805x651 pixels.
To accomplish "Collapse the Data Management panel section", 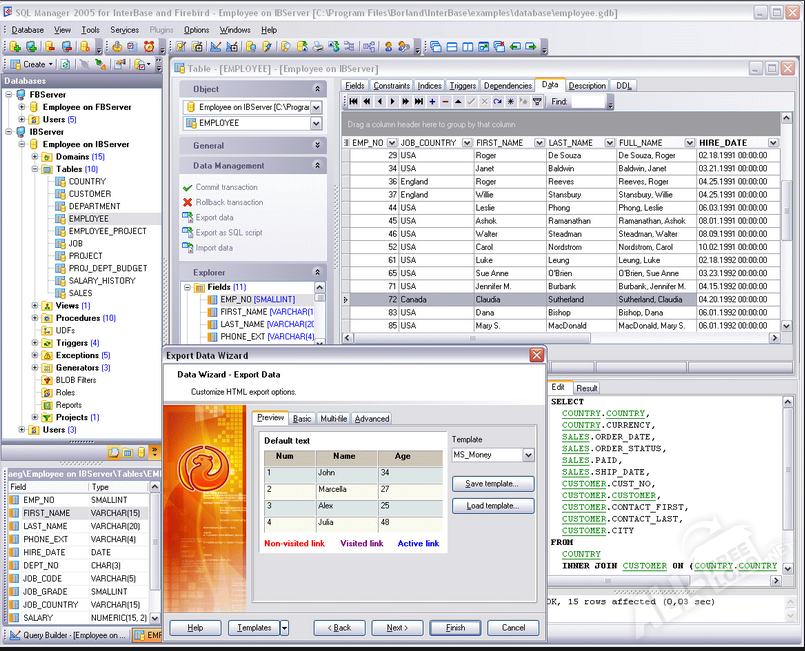I will pos(318,166).
